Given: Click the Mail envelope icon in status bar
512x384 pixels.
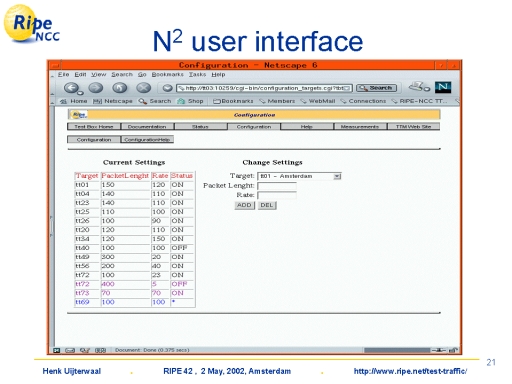Looking at the screenshot, I should 70,350.
